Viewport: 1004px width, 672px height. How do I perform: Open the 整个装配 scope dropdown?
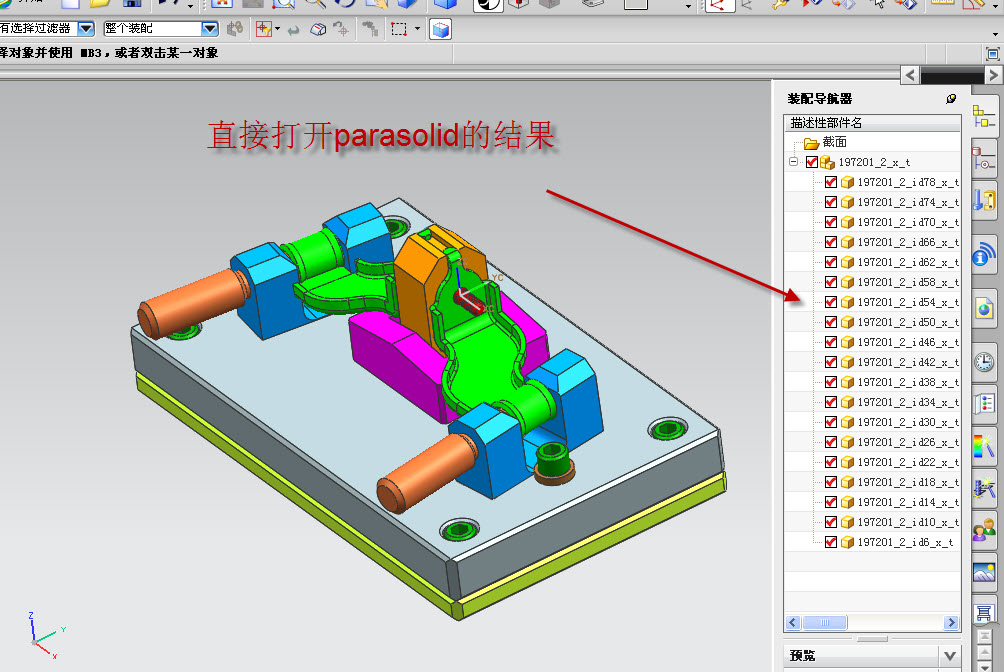[209, 29]
